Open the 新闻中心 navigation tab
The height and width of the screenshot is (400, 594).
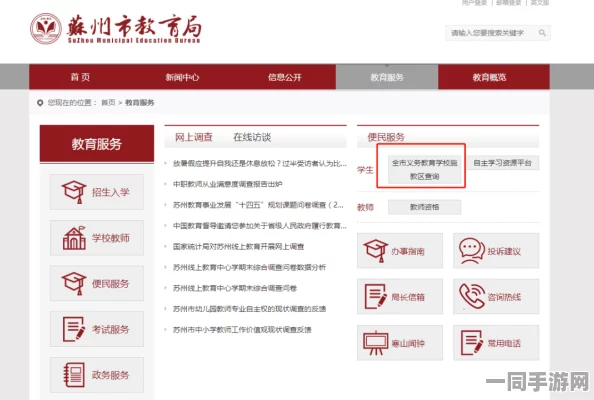tap(182, 77)
